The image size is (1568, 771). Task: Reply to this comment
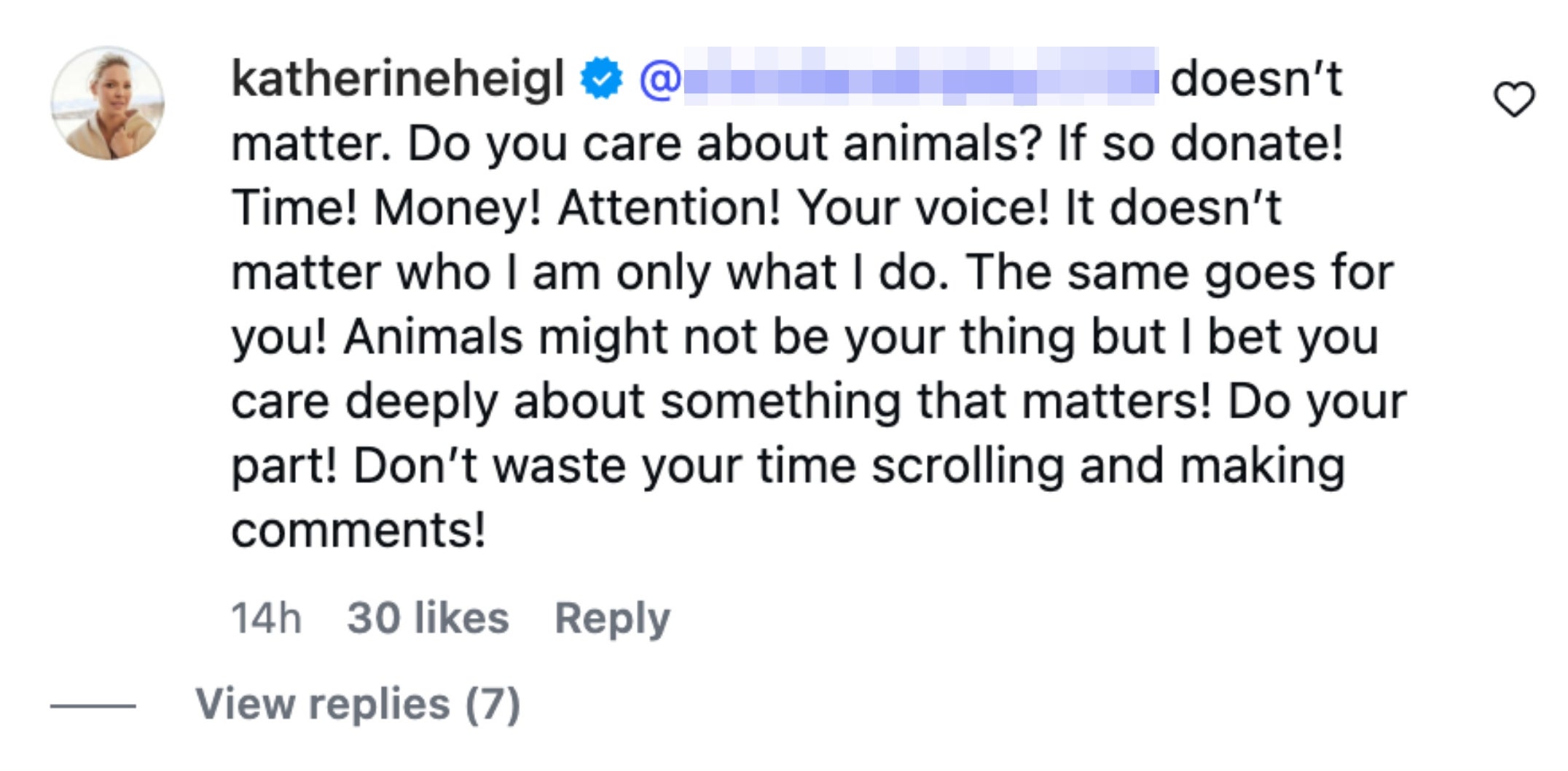point(612,619)
